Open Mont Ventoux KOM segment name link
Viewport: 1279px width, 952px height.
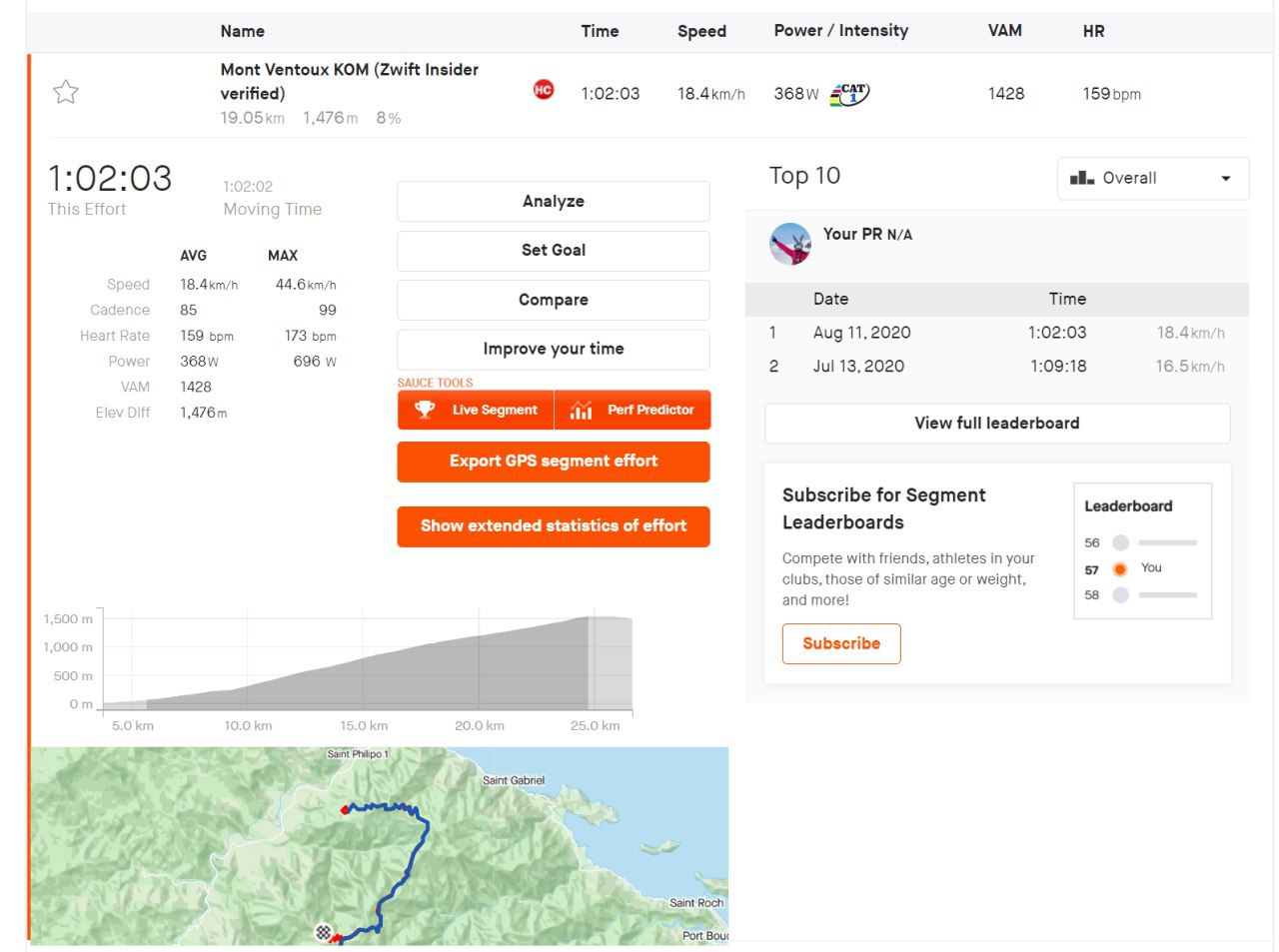pos(349,81)
